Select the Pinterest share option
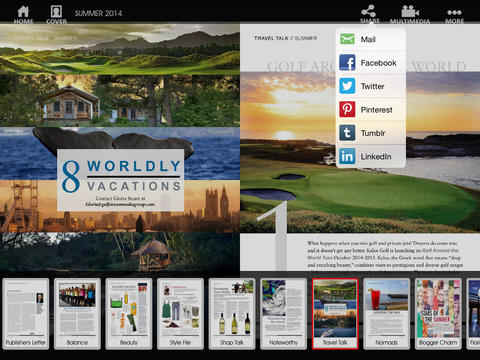 tap(371, 110)
